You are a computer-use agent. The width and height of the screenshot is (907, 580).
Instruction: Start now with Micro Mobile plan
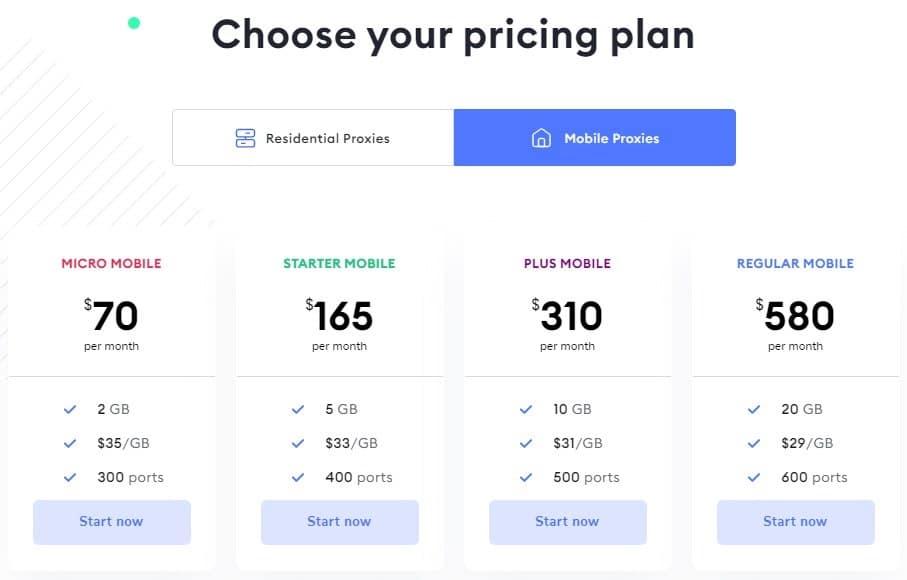pos(112,522)
